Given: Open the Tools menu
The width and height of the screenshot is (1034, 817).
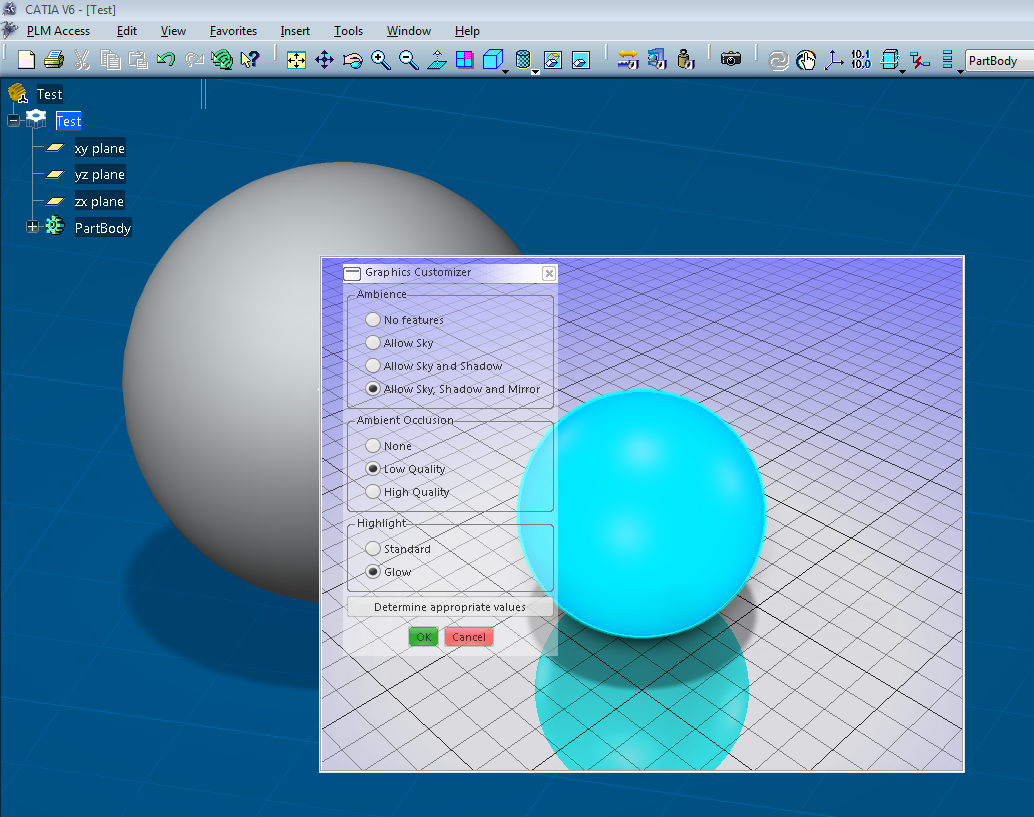Looking at the screenshot, I should tap(348, 31).
